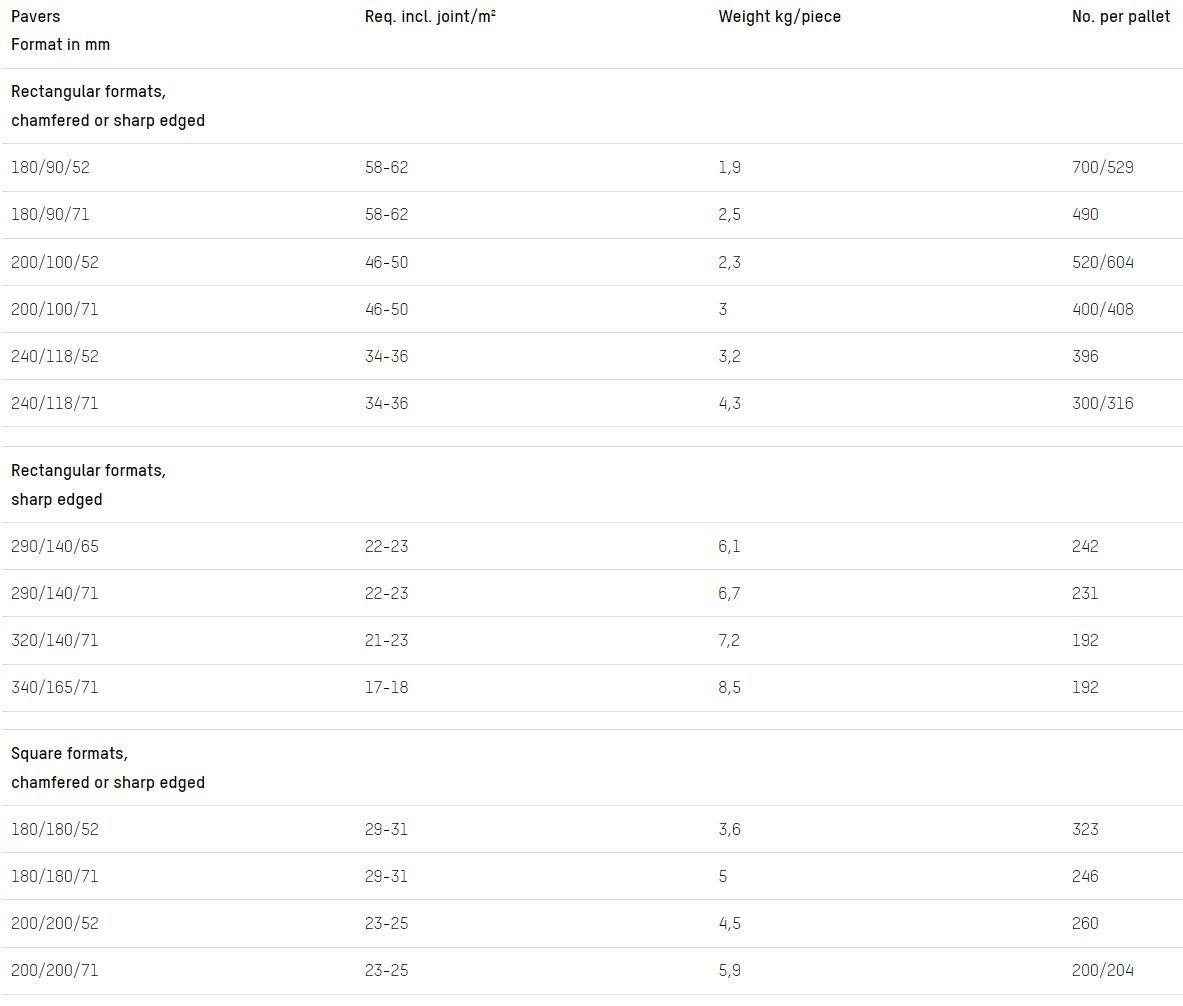Select the "Weight kg/piece" header text
Screen dimensions: 1183x1006
point(779,16)
